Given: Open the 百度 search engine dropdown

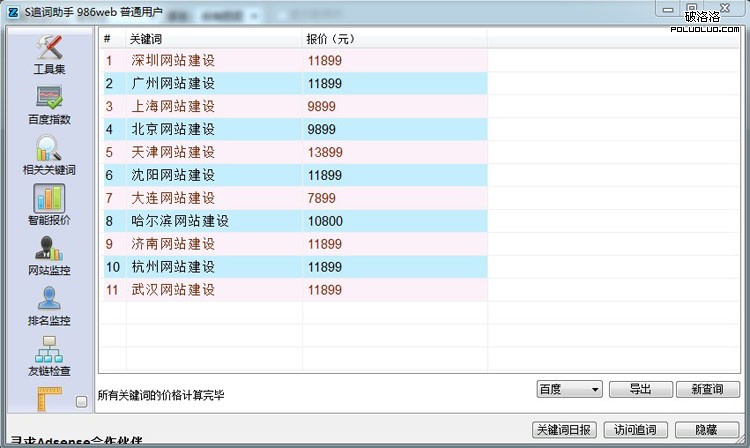Looking at the screenshot, I should point(568,389).
